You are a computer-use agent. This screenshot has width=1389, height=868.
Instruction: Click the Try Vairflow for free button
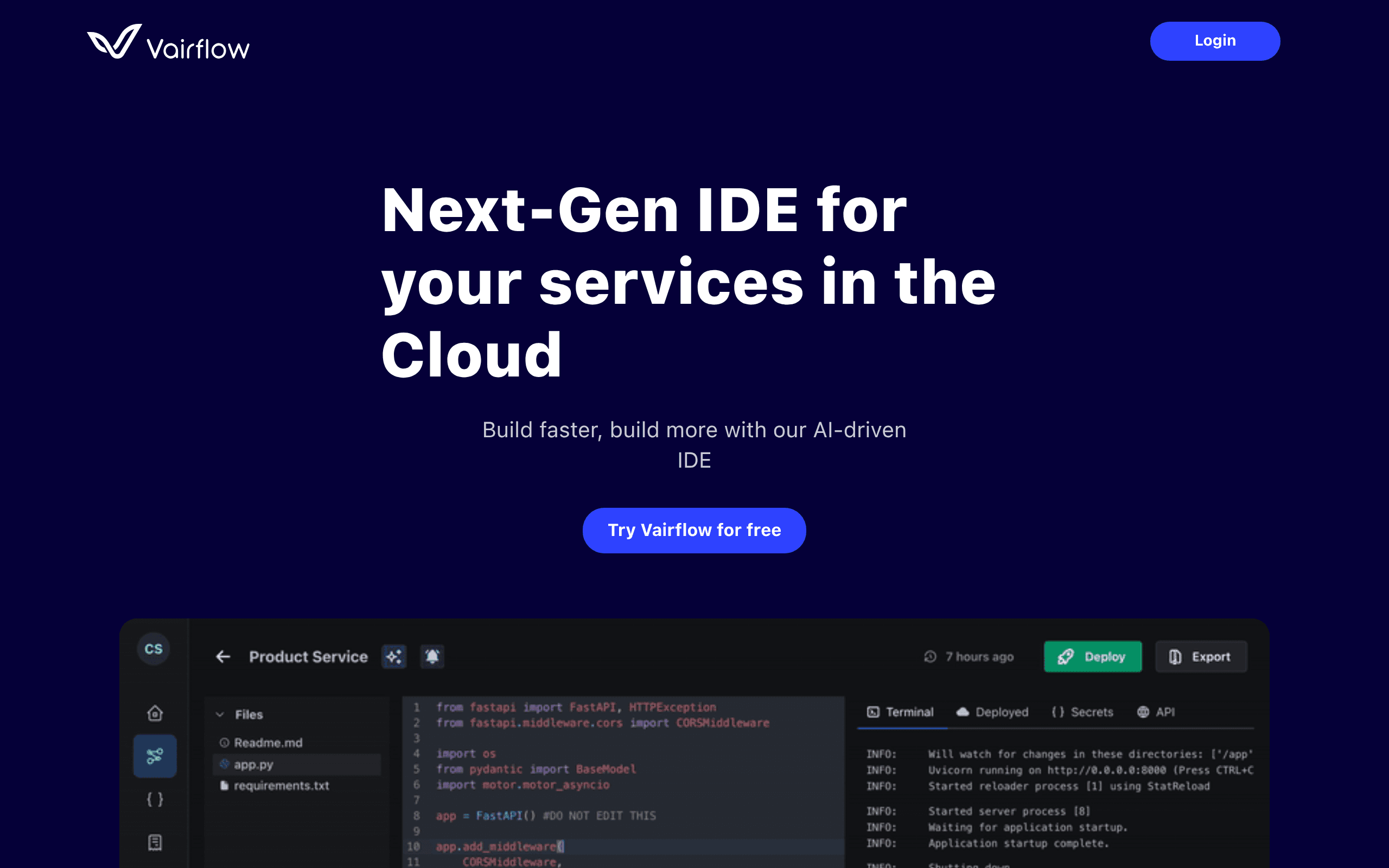click(x=694, y=530)
